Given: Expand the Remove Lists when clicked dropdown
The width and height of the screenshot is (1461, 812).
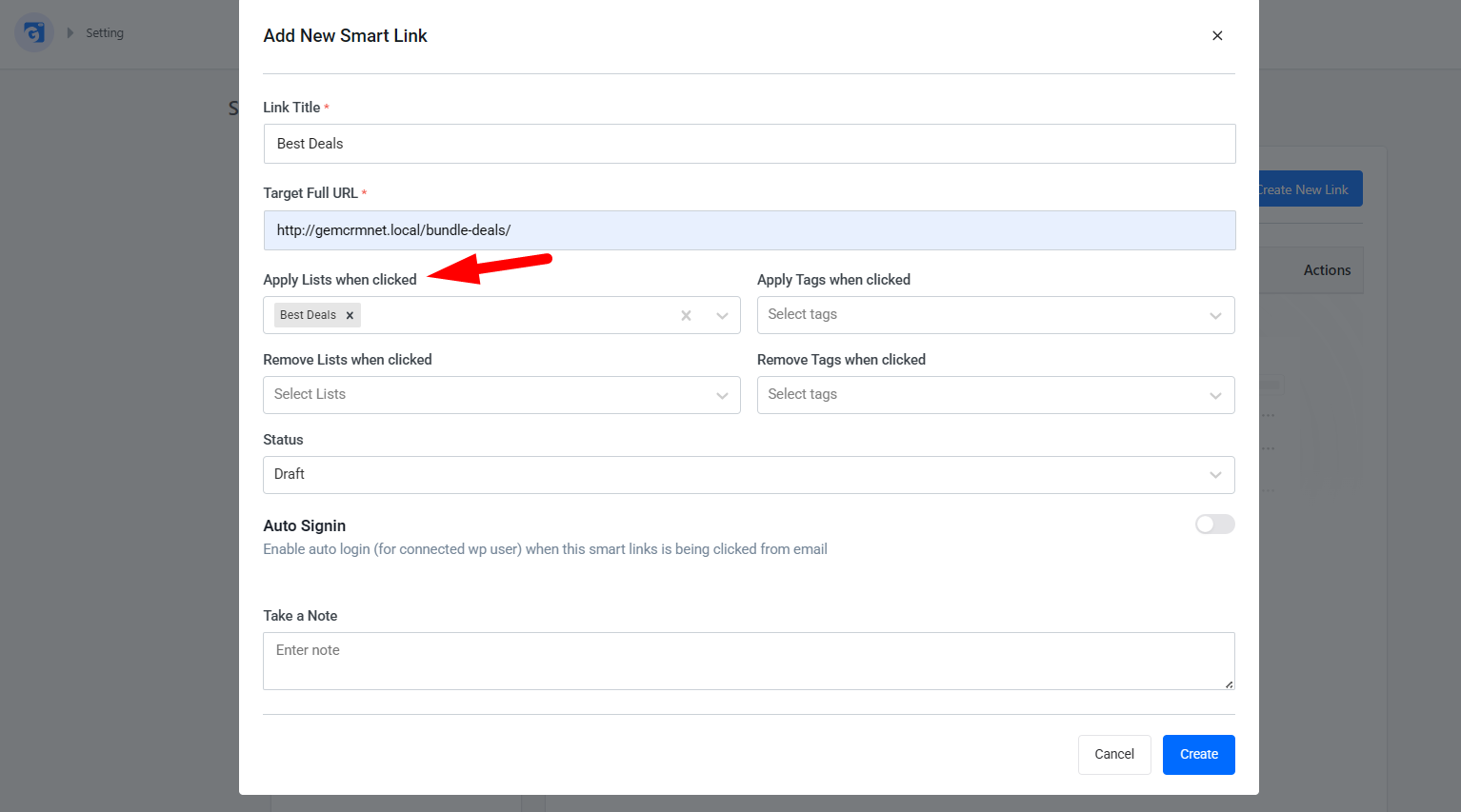Looking at the screenshot, I should tap(502, 395).
